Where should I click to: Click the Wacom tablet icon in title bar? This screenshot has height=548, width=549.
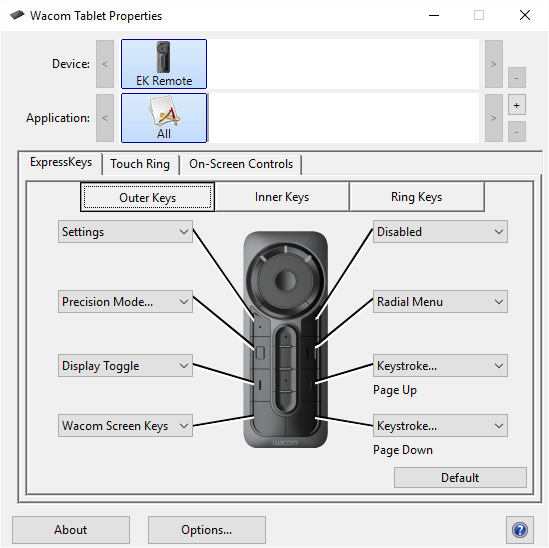coord(16,15)
